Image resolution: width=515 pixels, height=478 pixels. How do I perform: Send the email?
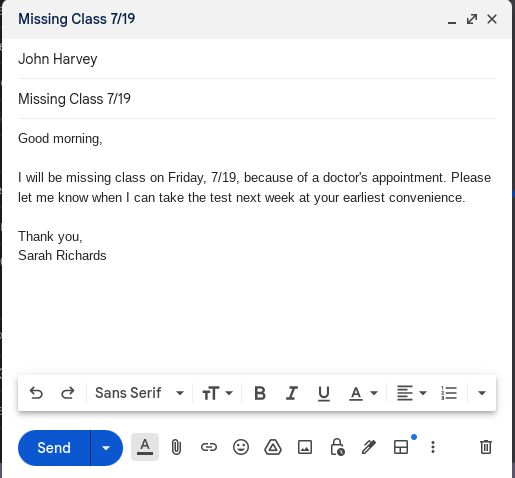pos(54,448)
